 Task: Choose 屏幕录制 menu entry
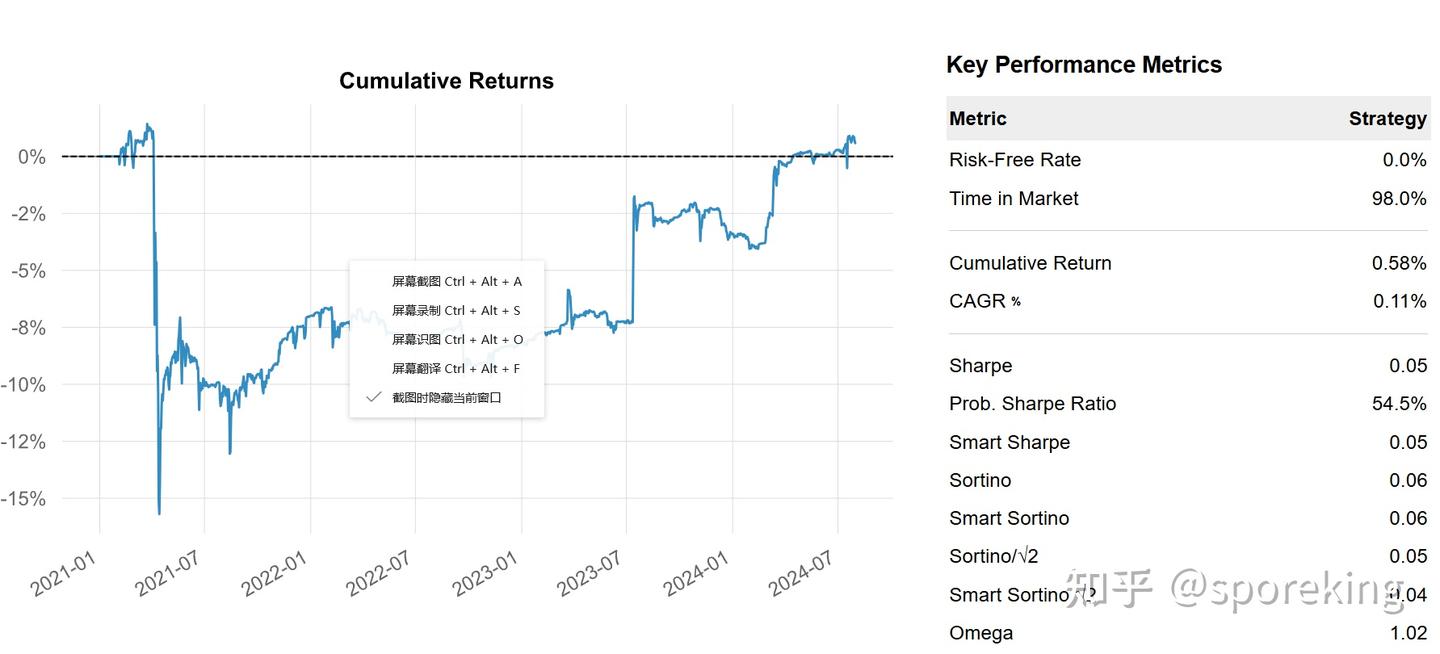click(456, 311)
